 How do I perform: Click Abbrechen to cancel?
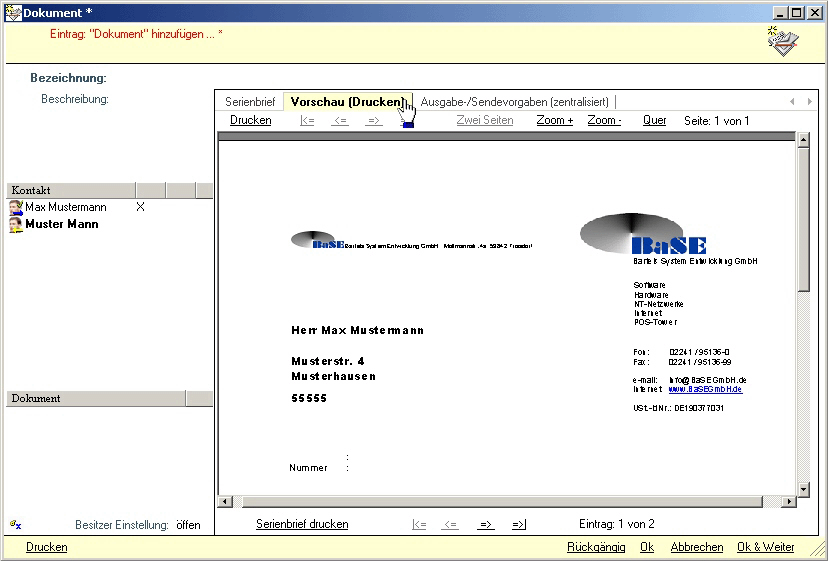pyautogui.click(x=696, y=547)
